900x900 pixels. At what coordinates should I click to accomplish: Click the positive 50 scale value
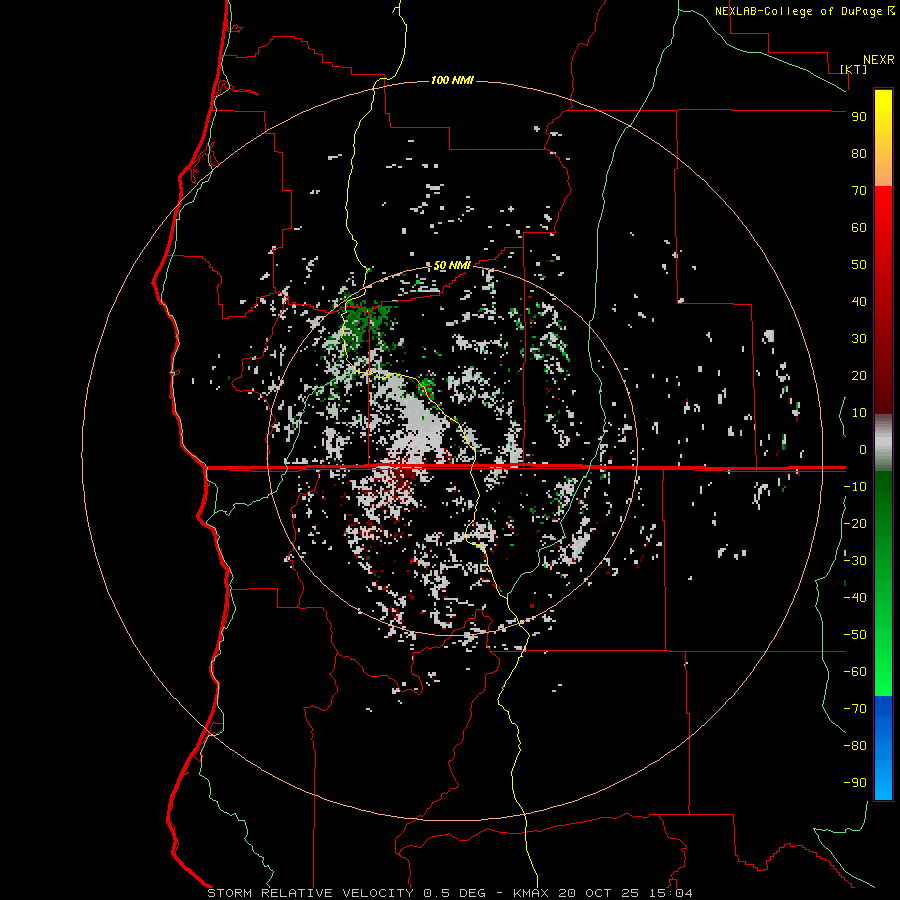click(x=859, y=265)
